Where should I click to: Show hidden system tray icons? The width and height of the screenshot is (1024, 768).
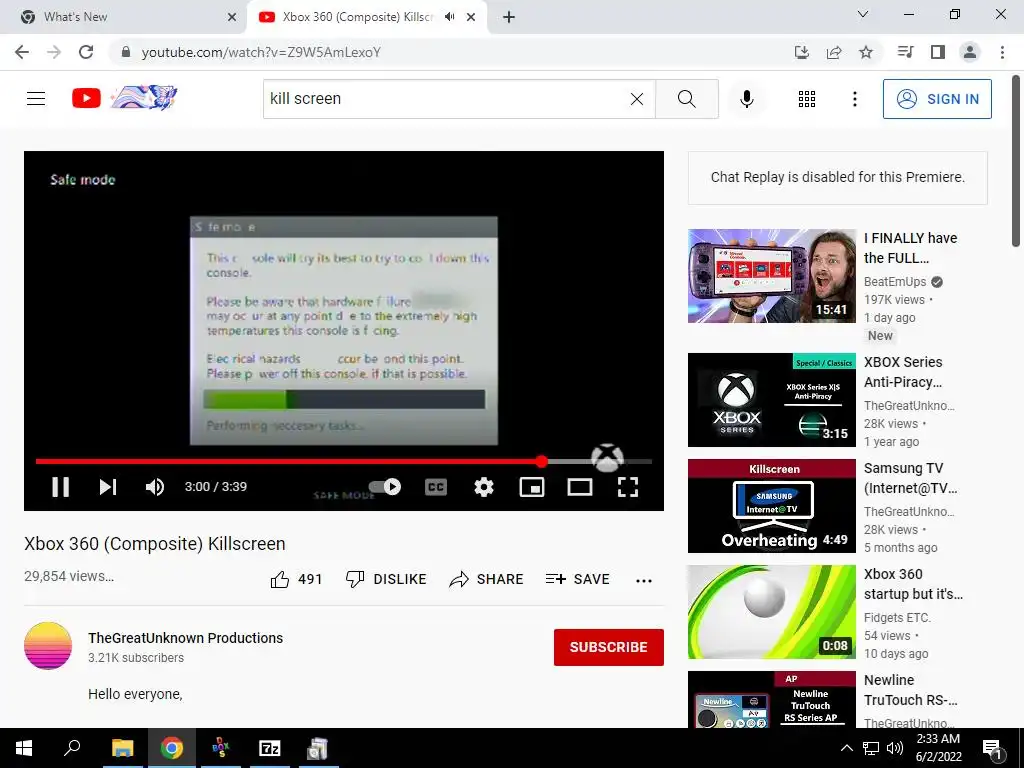tap(846, 748)
